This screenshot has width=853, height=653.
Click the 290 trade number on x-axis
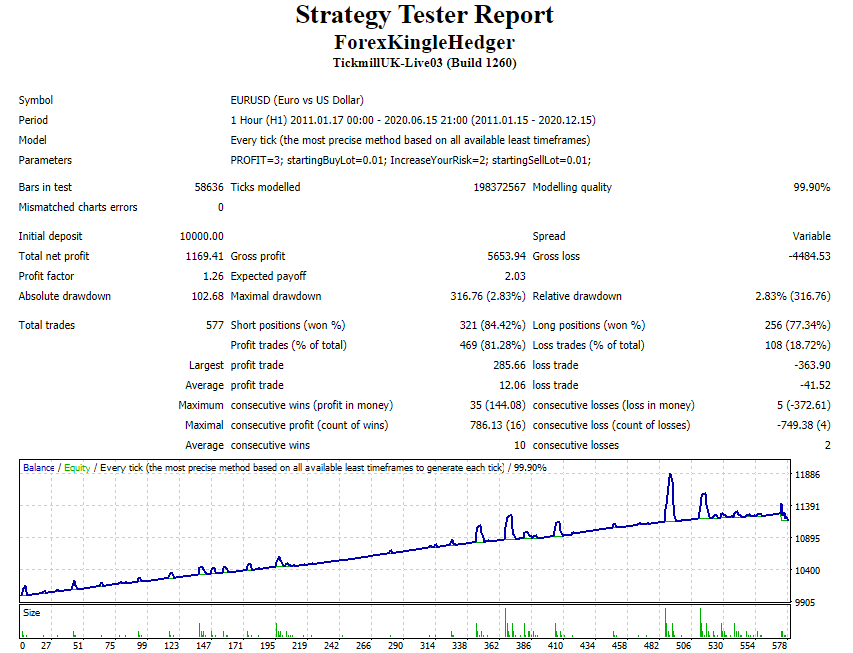tap(395, 645)
